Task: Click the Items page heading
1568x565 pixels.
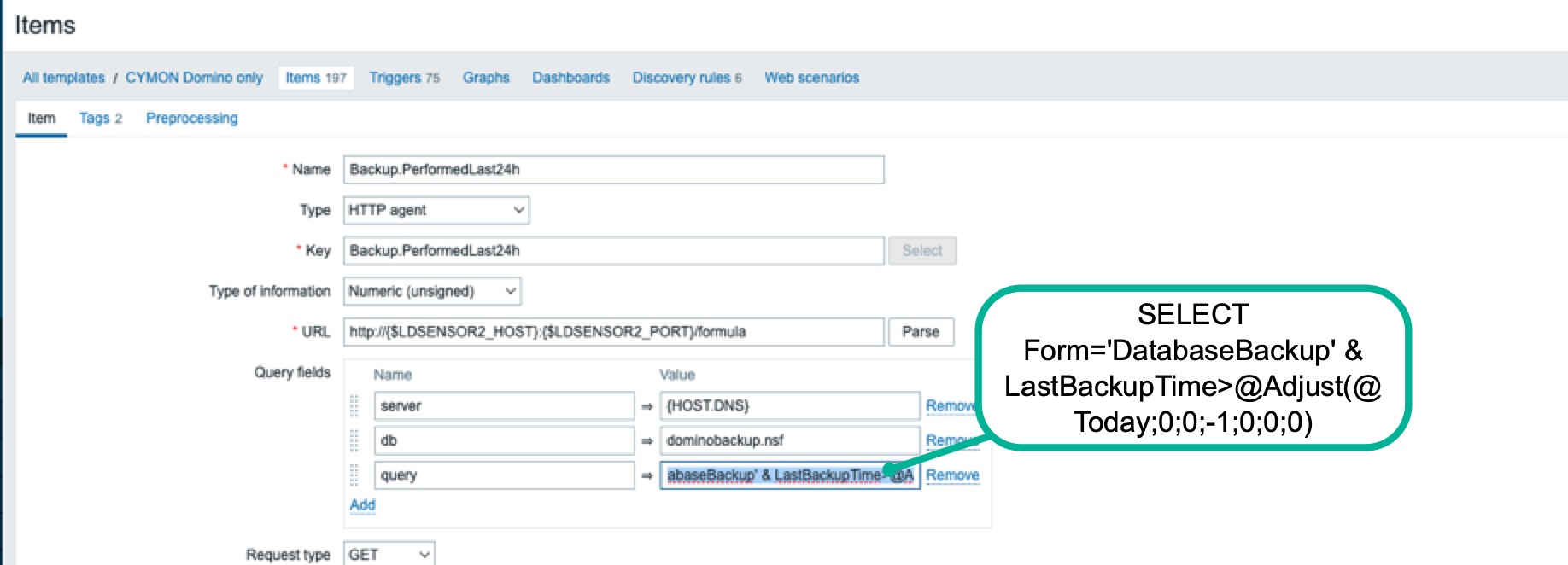Action: [45, 26]
